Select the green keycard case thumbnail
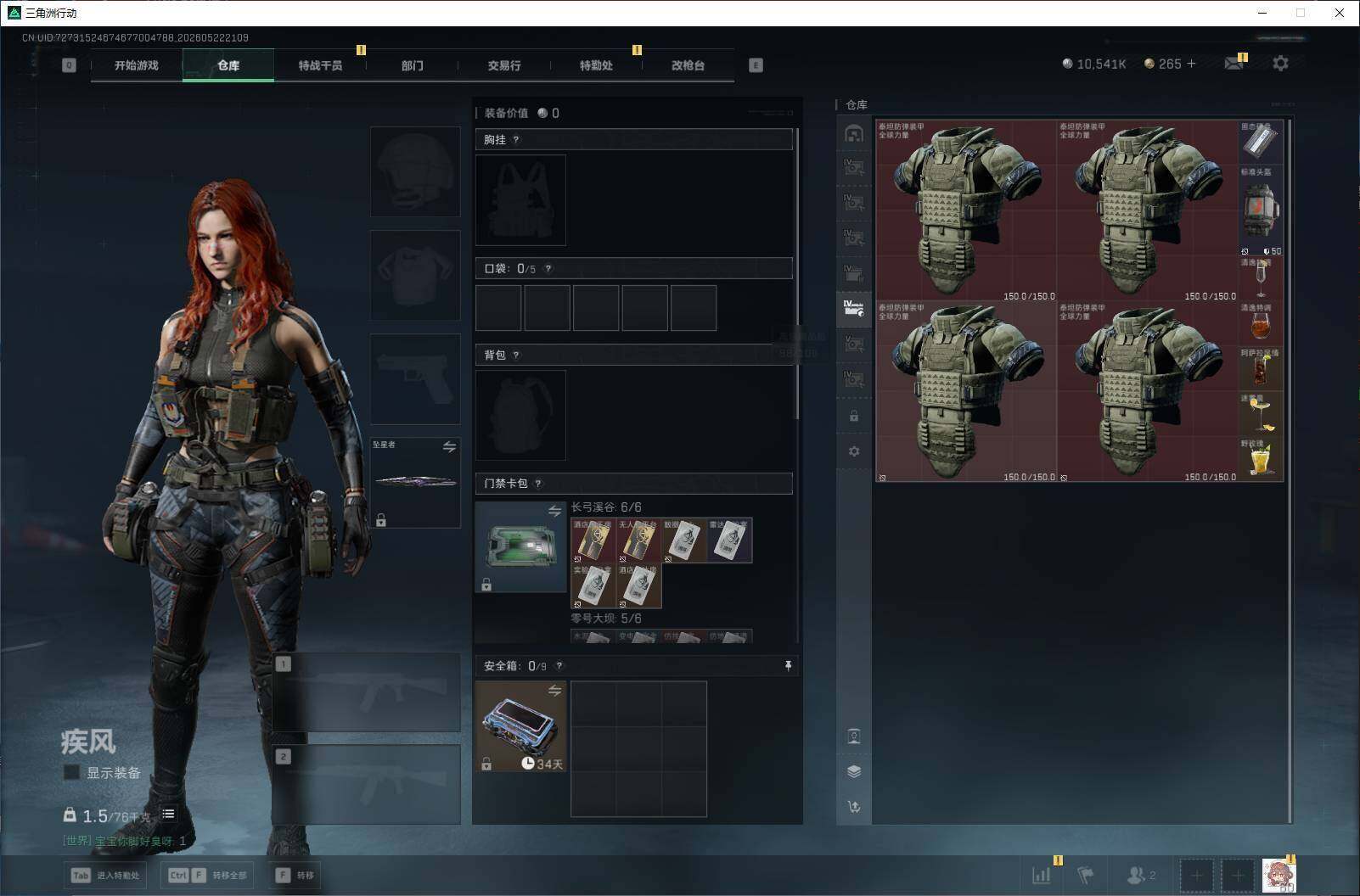The image size is (1360, 896). 521,546
